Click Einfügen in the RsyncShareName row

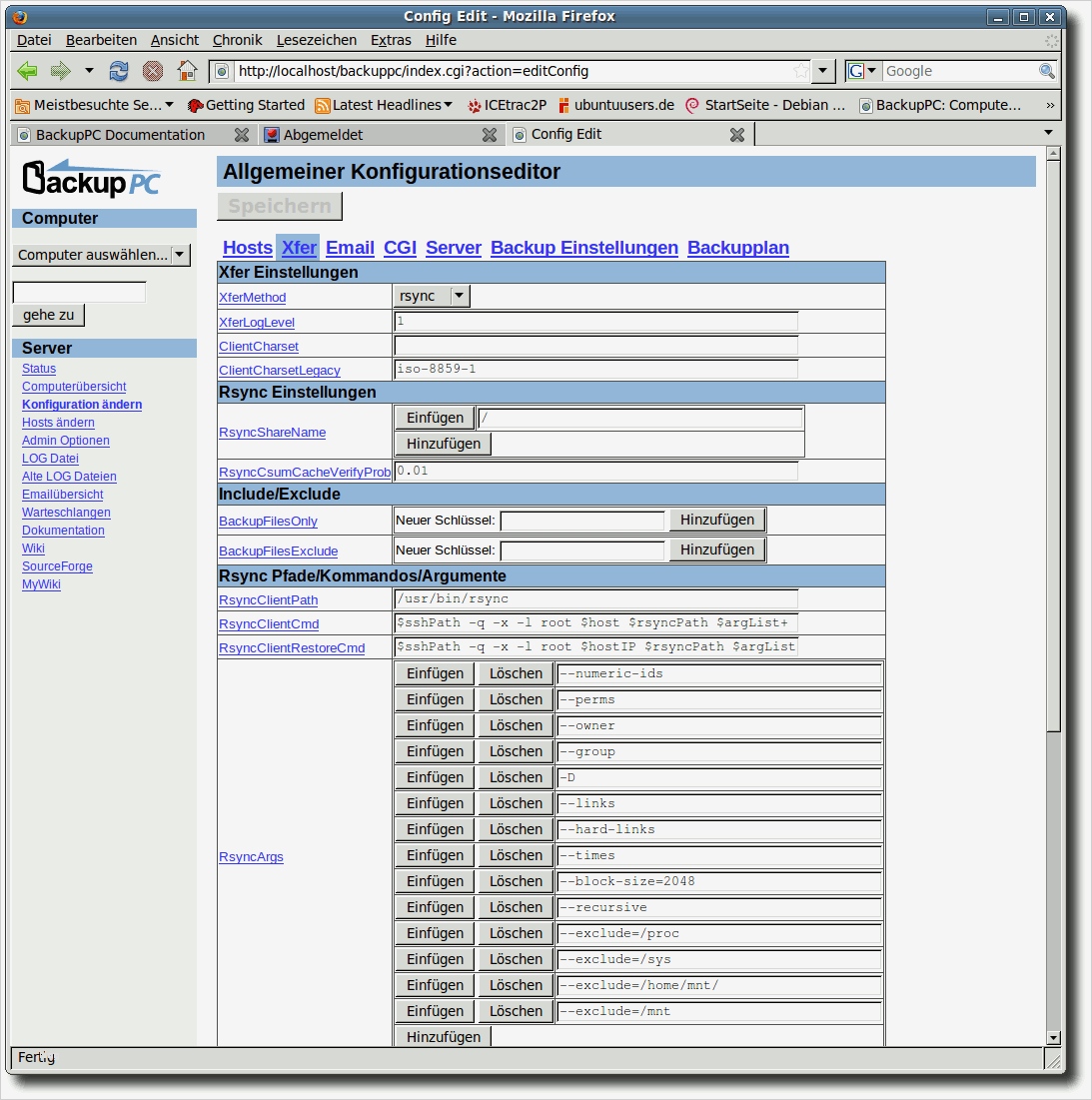[435, 418]
